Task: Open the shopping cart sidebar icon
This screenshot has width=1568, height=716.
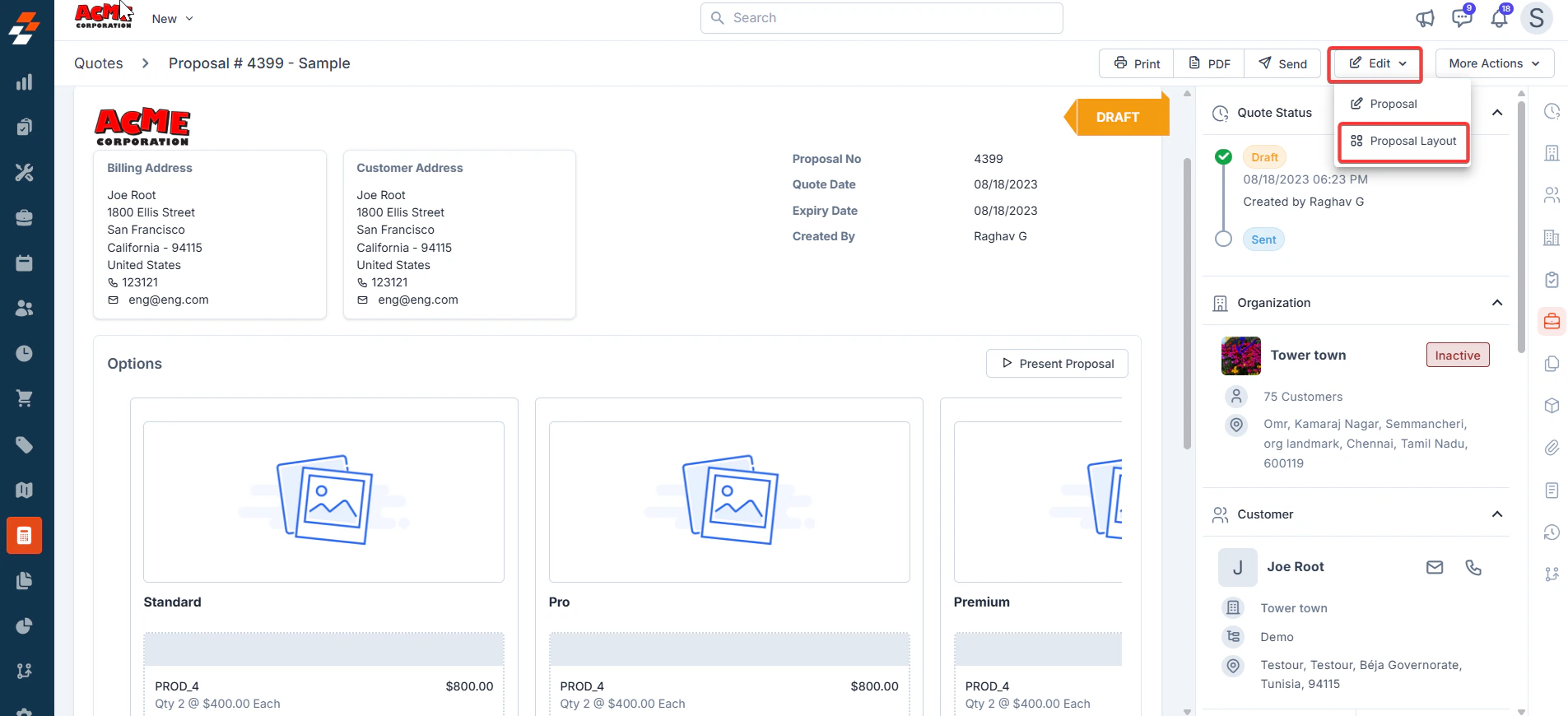Action: (25, 398)
